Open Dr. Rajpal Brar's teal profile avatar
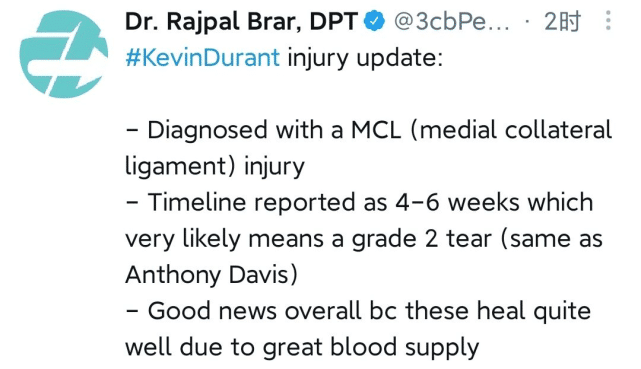The width and height of the screenshot is (641, 369). coord(64,54)
